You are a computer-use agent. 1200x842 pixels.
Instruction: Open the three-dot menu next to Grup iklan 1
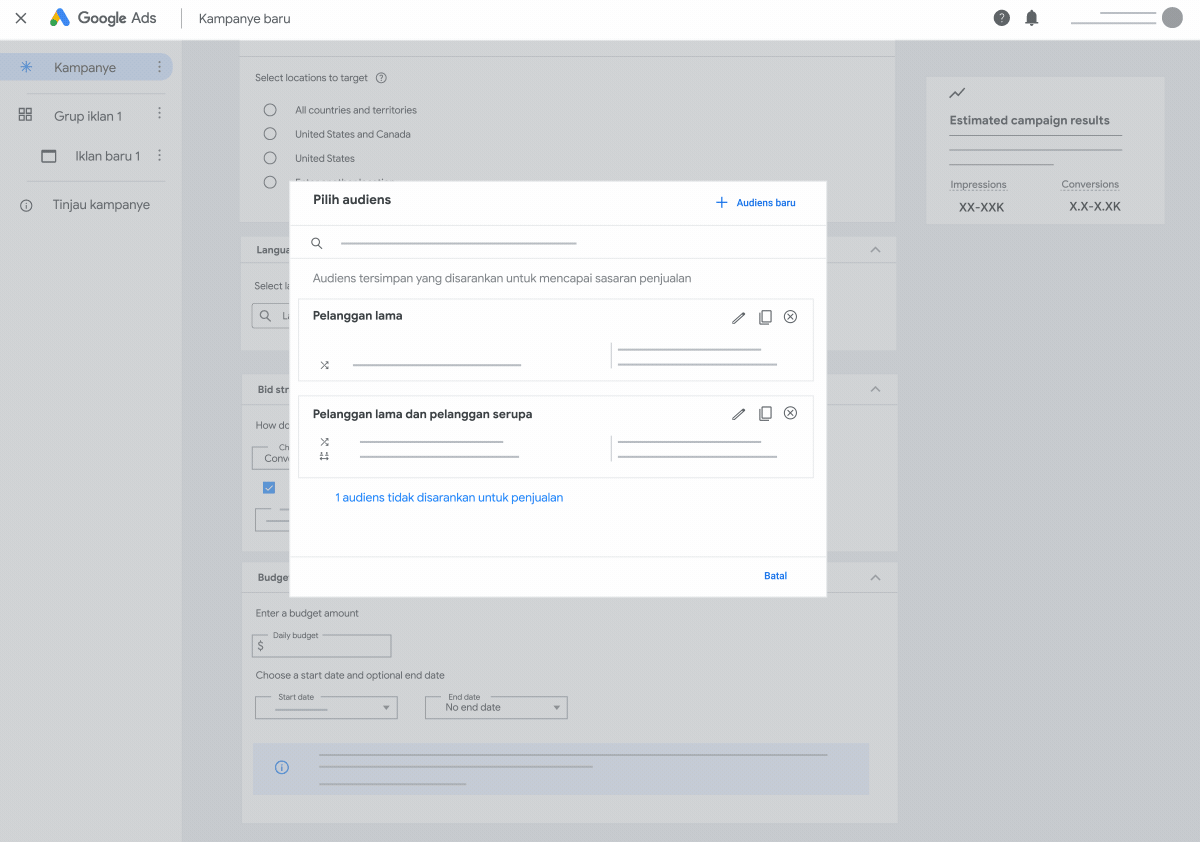pos(159,114)
